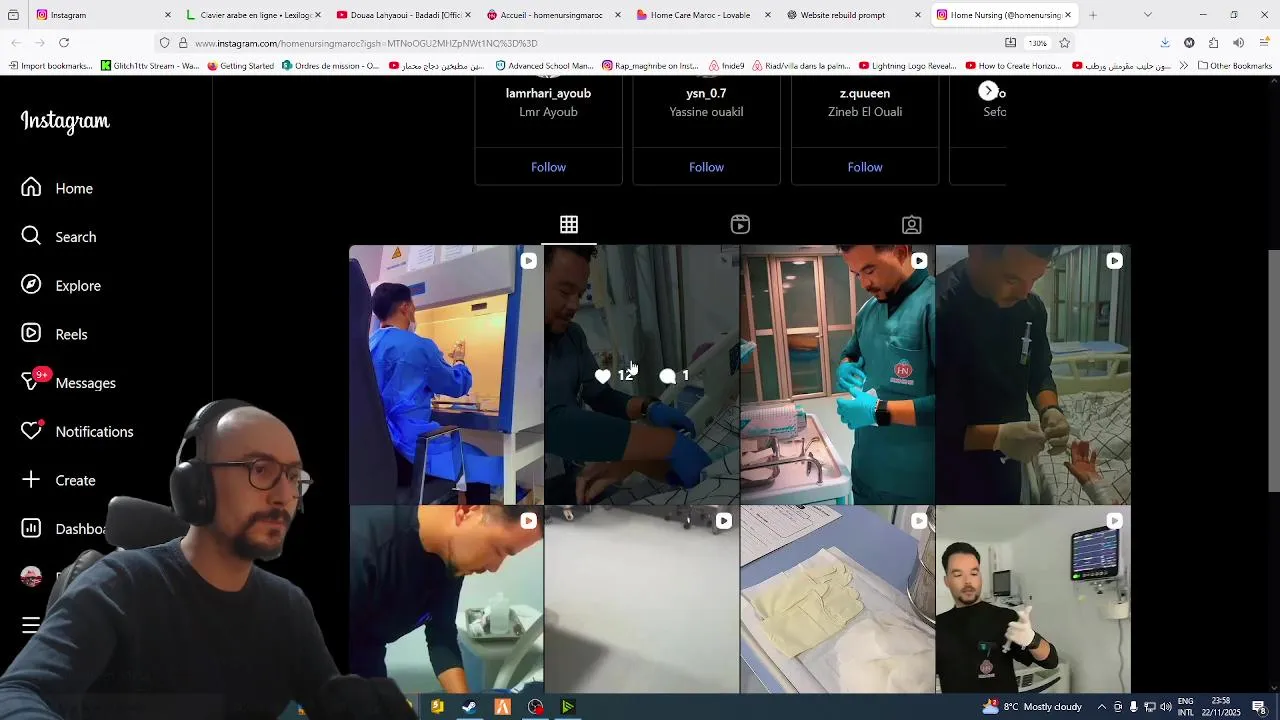Open Glitch1ttv Stream bookmark
Image resolution: width=1280 pixels, height=720 pixels.
[150, 66]
